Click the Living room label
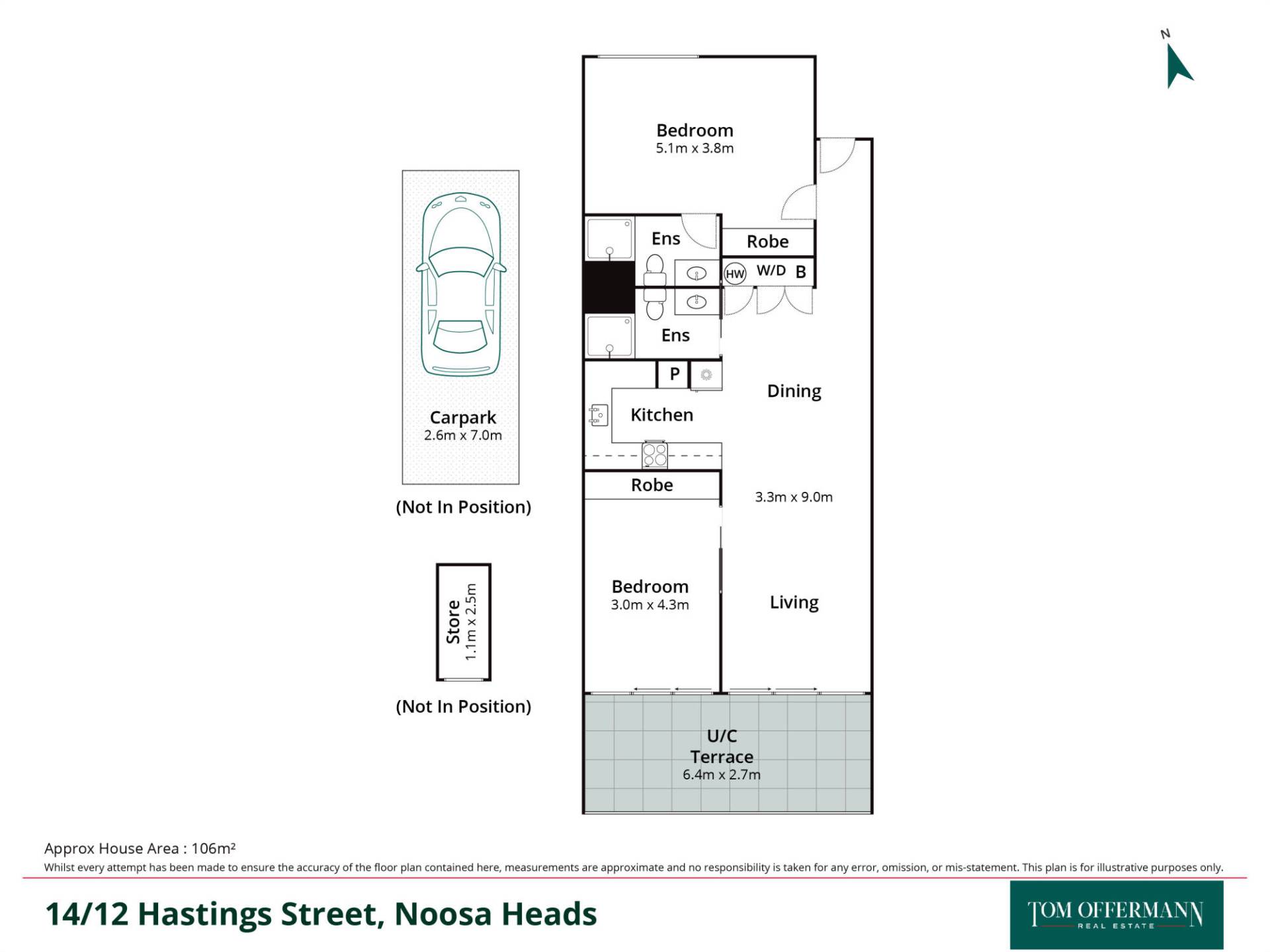1270x952 pixels. coord(794,602)
